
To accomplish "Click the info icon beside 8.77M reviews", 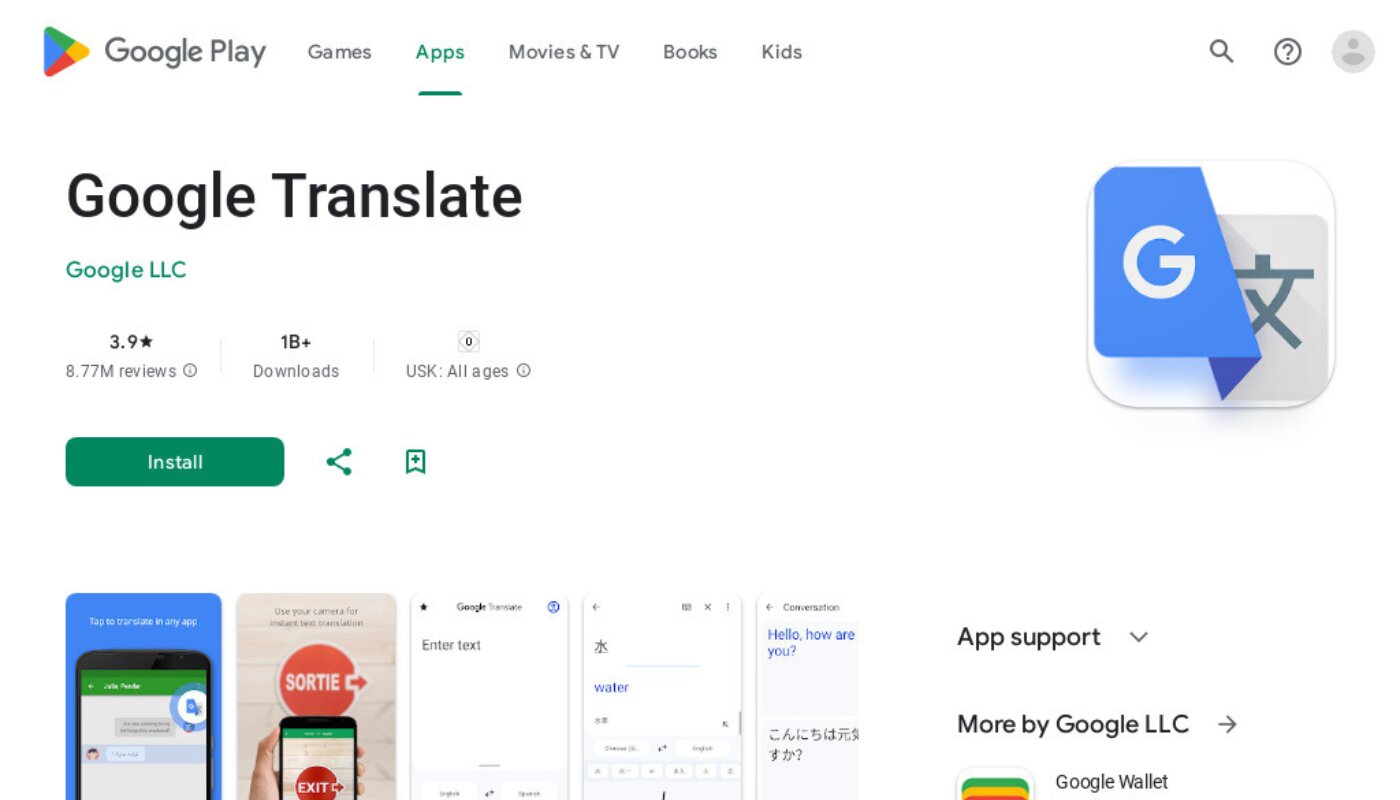I will point(190,371).
